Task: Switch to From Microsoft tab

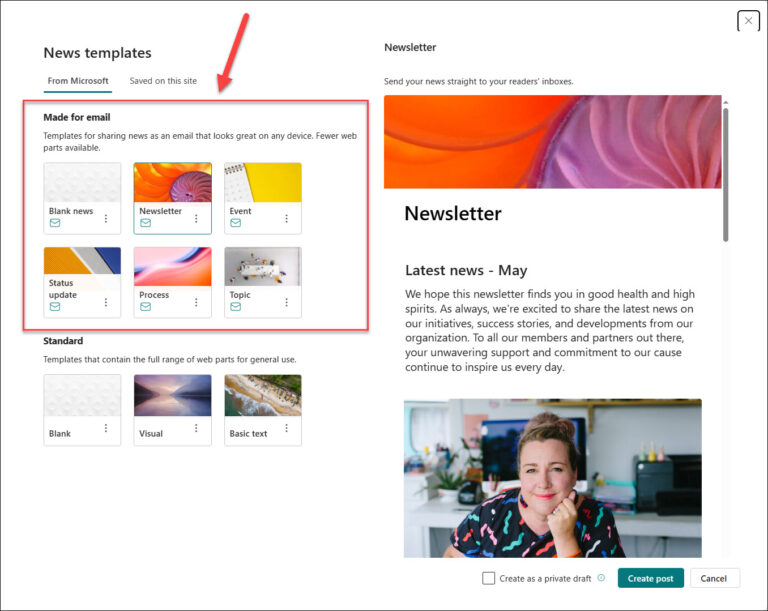Action: pyautogui.click(x=78, y=81)
